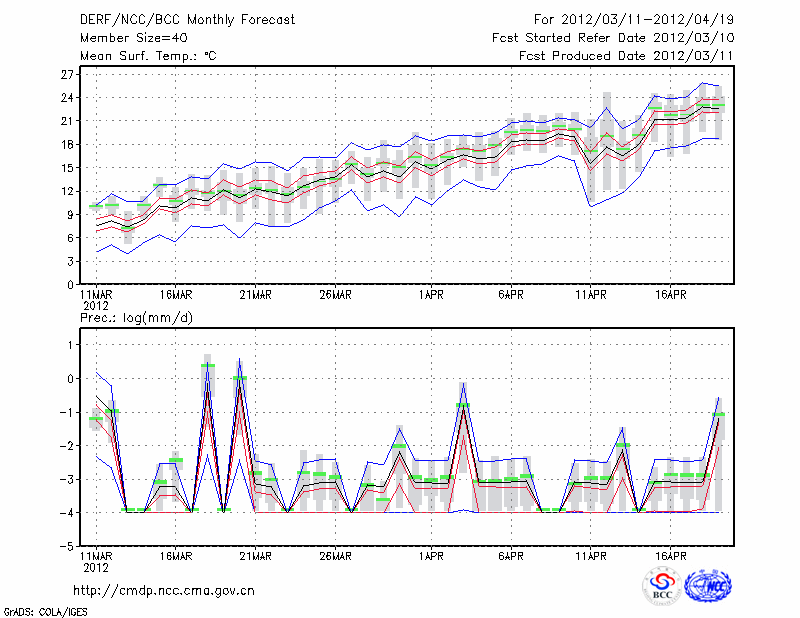Click the 2012 year label below precipitation chart
The height and width of the screenshot is (618, 800).
coord(95,567)
